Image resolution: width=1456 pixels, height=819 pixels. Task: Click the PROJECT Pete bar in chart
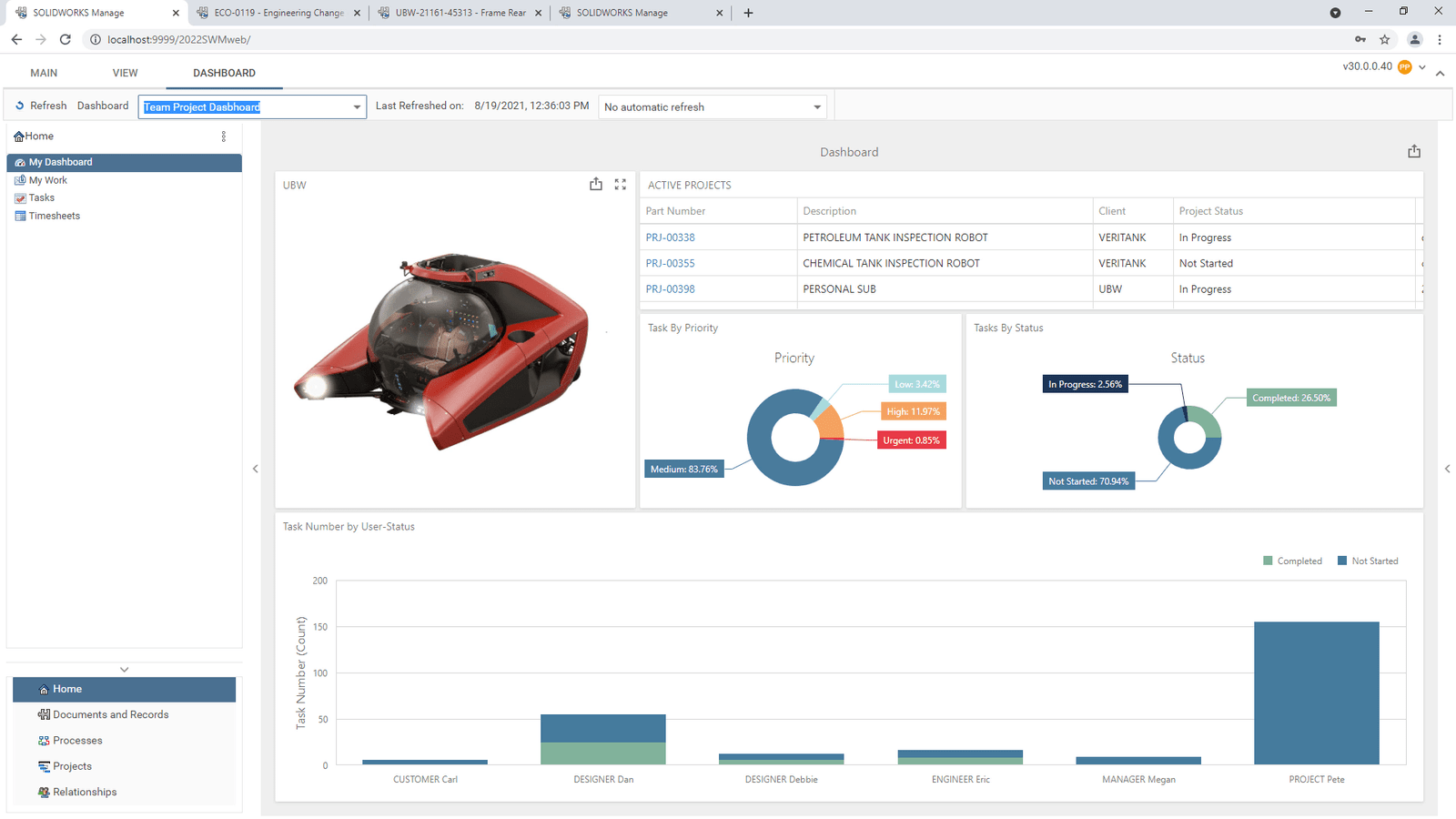point(1316,692)
